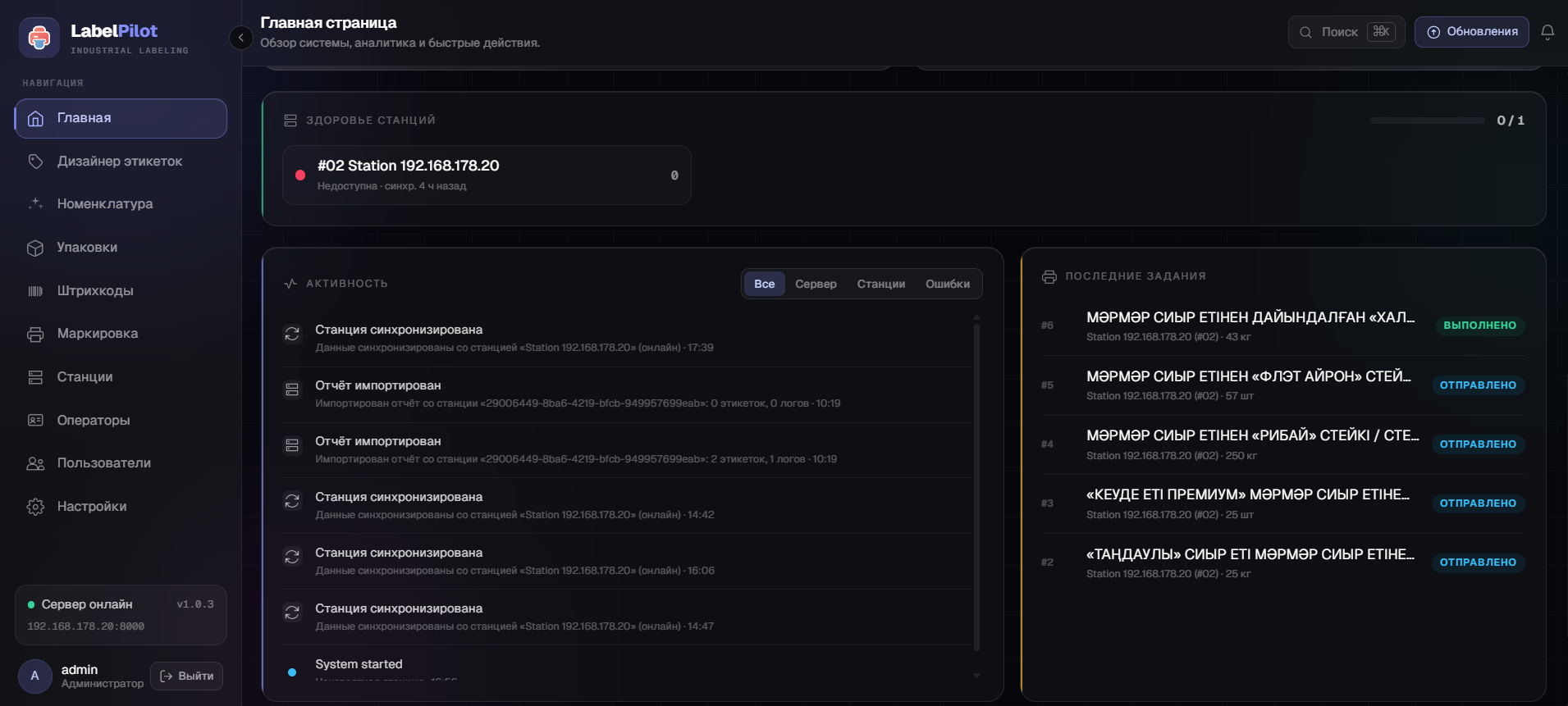This screenshot has width=1568, height=706.
Task: Click the report icon of the 0 этикеток entry
Action: [292, 389]
